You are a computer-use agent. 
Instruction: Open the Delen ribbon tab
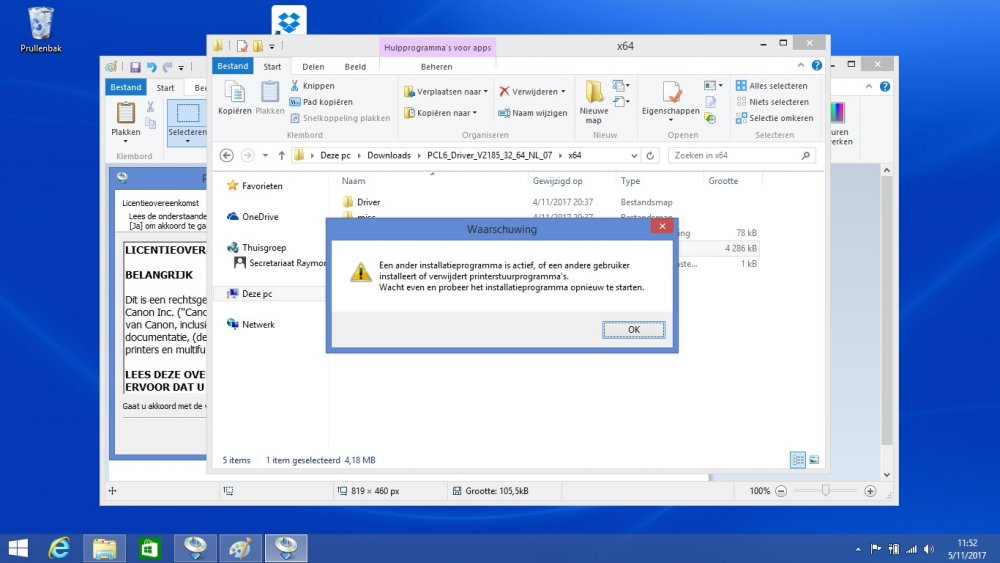[x=313, y=67]
